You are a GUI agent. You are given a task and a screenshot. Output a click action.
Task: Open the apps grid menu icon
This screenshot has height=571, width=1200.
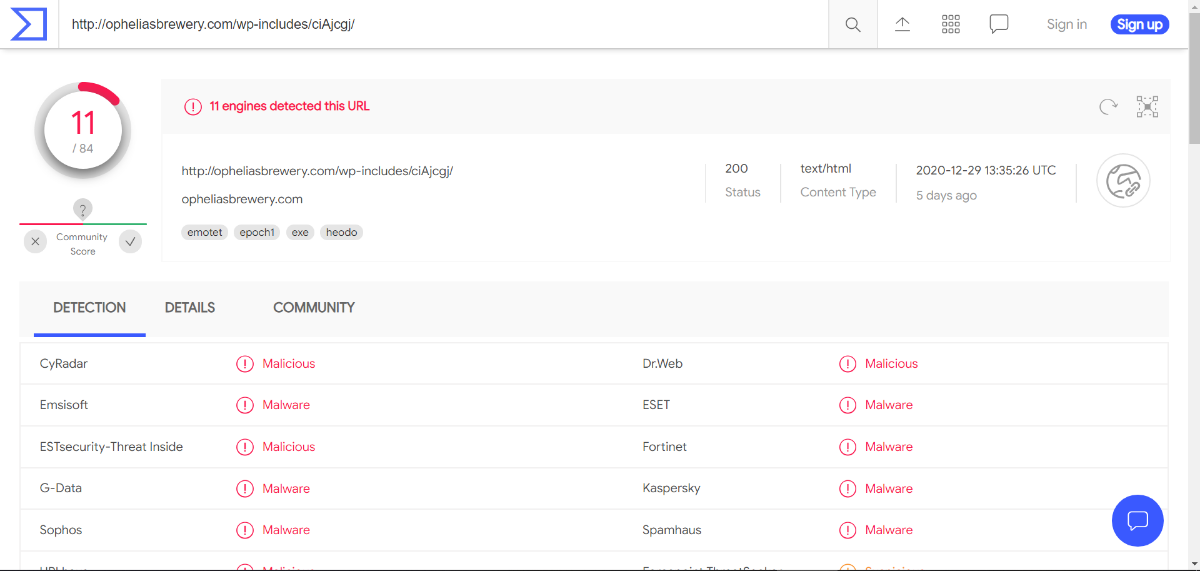pyautogui.click(x=951, y=24)
